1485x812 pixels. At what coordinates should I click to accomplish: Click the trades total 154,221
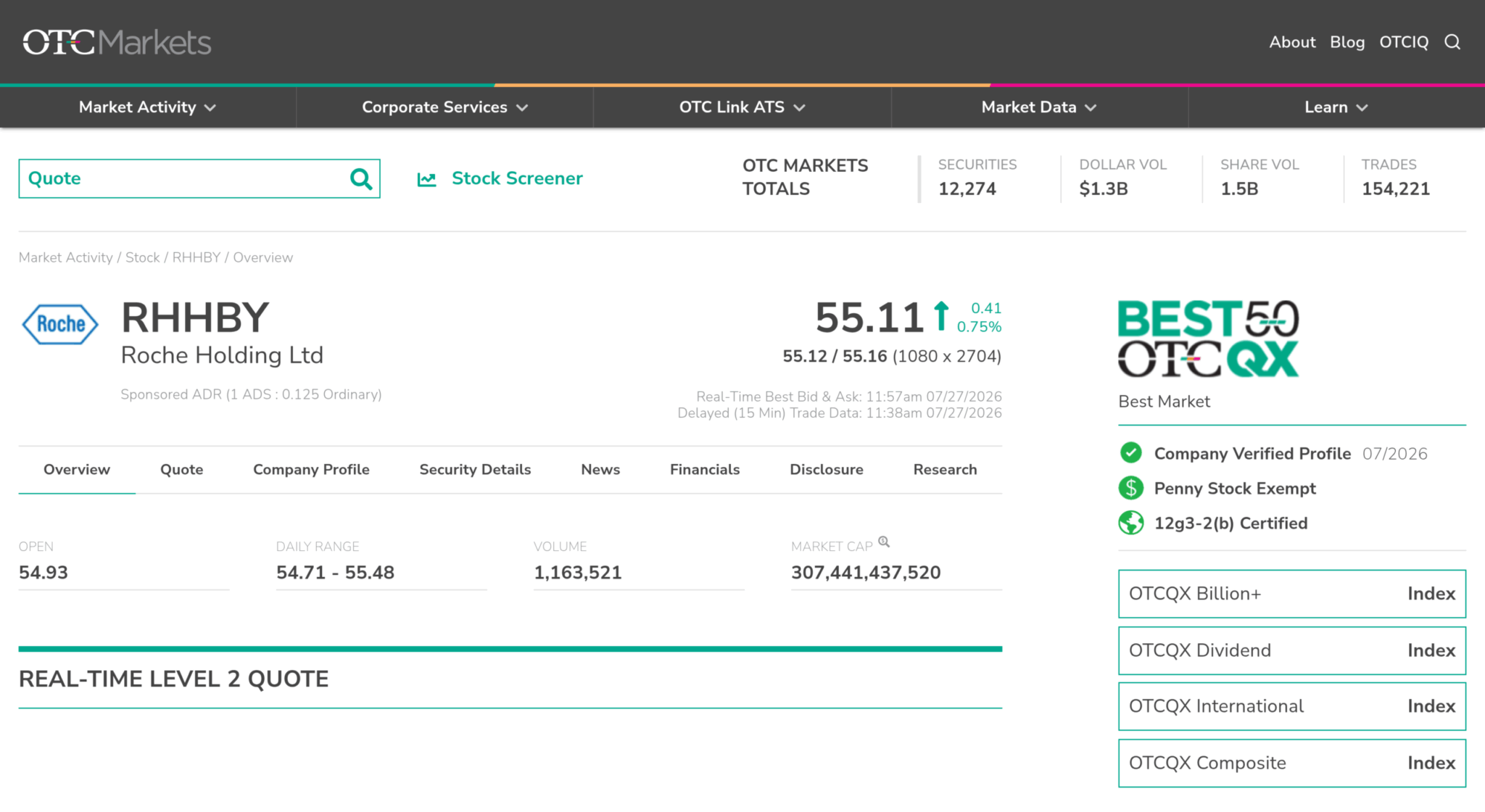1396,189
